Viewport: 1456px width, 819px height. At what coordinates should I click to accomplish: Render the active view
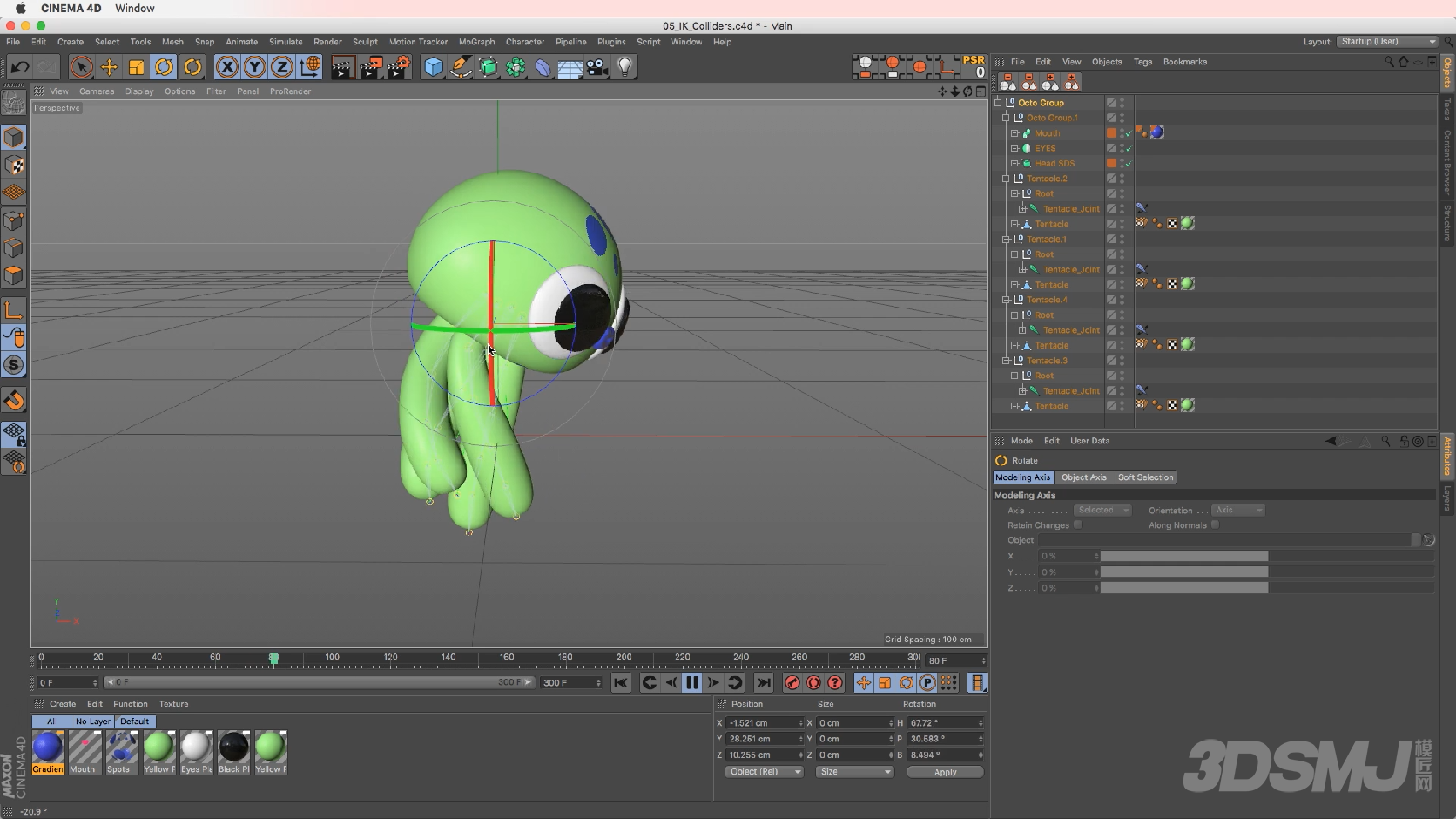coord(343,67)
